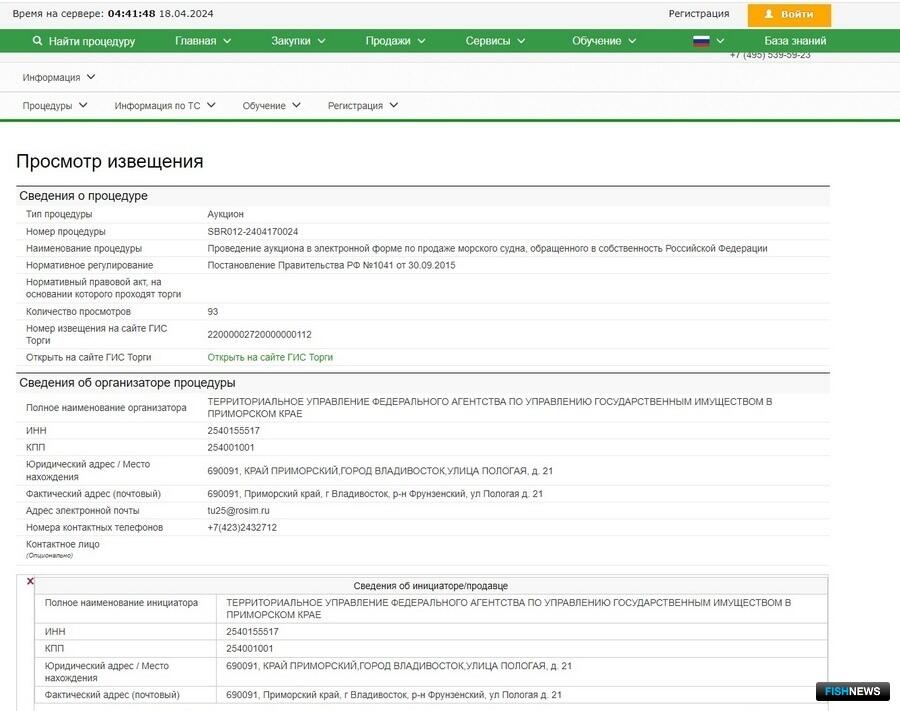The height and width of the screenshot is (711, 900).
Task: Click Сведения об инициаторе/продавце header
Action: pyautogui.click(x=430, y=586)
